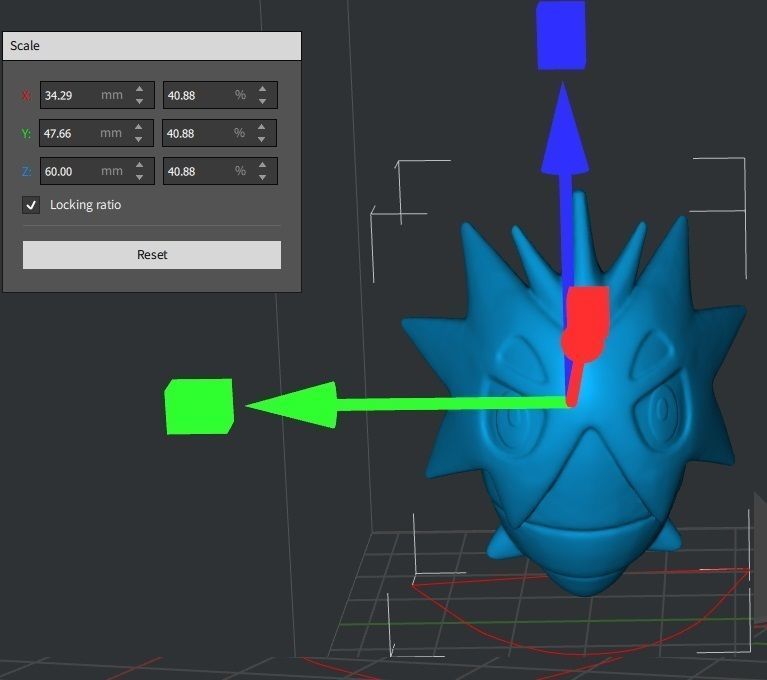The height and width of the screenshot is (680, 767).
Task: Select the blue spiky 3D model
Action: pyautogui.click(x=587, y=479)
